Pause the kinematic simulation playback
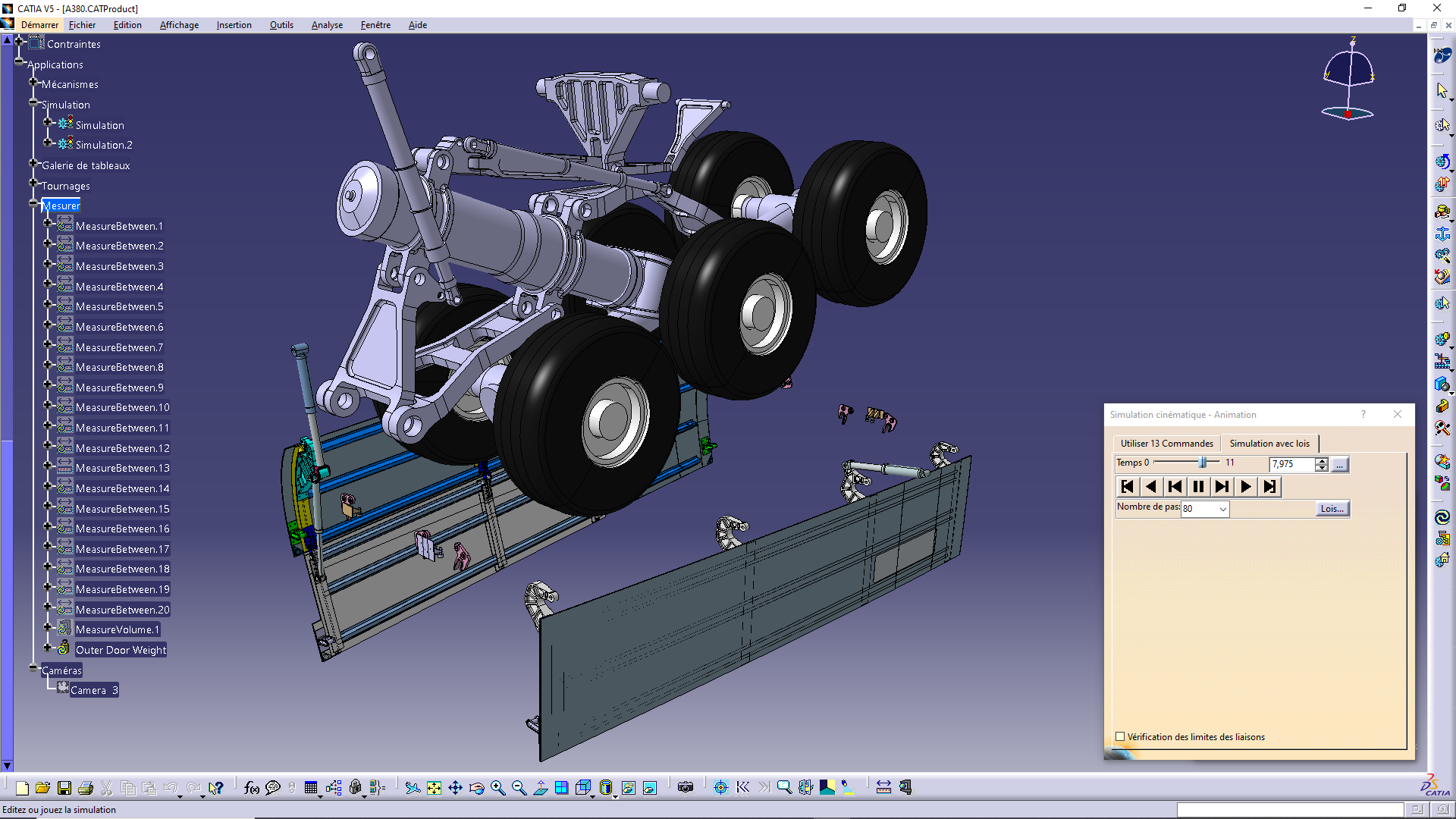The width and height of the screenshot is (1456, 819). (x=1198, y=487)
